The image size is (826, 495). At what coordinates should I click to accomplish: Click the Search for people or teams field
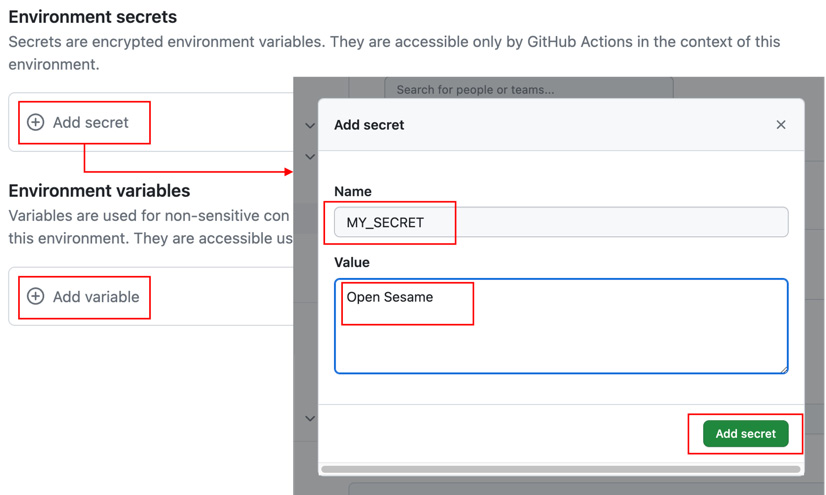[x=529, y=90]
